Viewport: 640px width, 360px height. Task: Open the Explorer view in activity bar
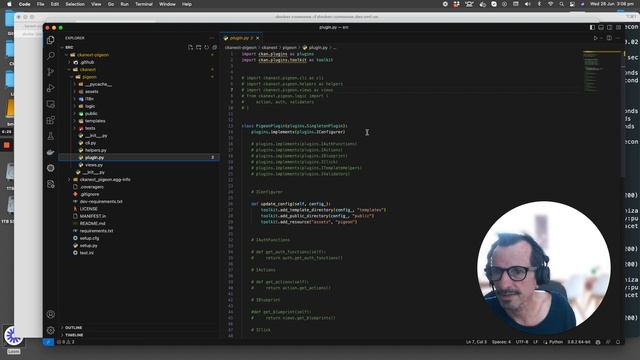51,40
